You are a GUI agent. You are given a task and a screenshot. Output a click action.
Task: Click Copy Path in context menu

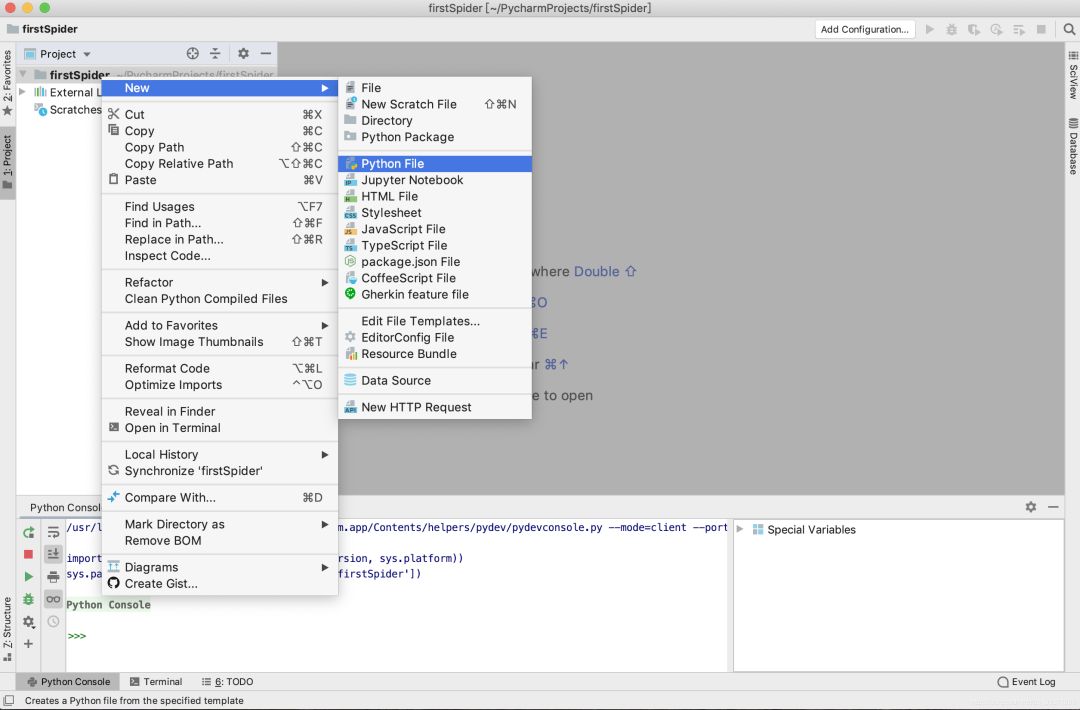point(220,147)
